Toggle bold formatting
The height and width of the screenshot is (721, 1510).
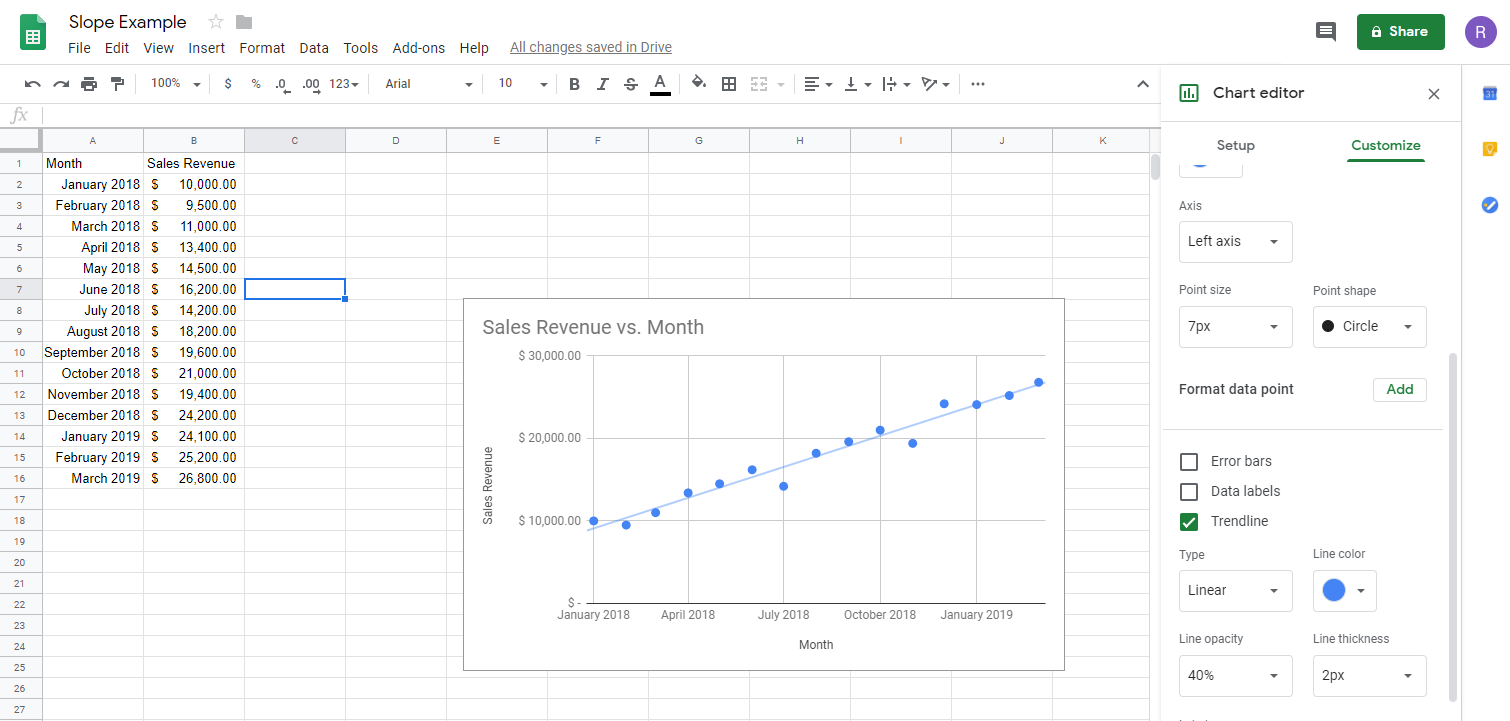[x=574, y=84]
